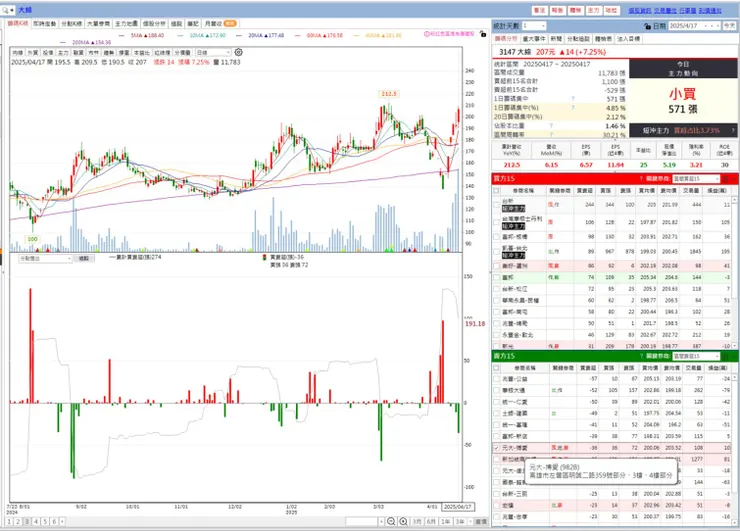This screenshot has width=740, height=531.
Task: Check the 宏遠 seller row checkbox
Action: [x=496, y=505]
